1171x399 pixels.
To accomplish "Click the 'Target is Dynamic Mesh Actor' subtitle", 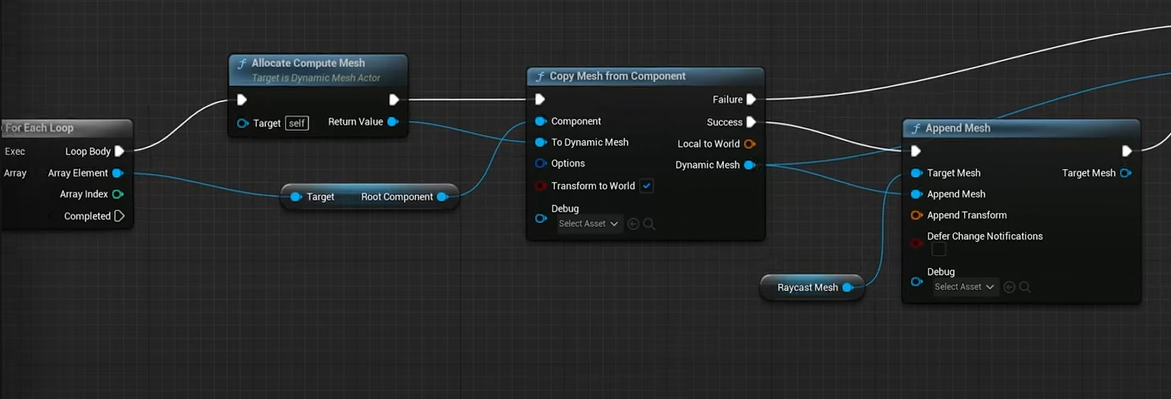I will (x=316, y=78).
